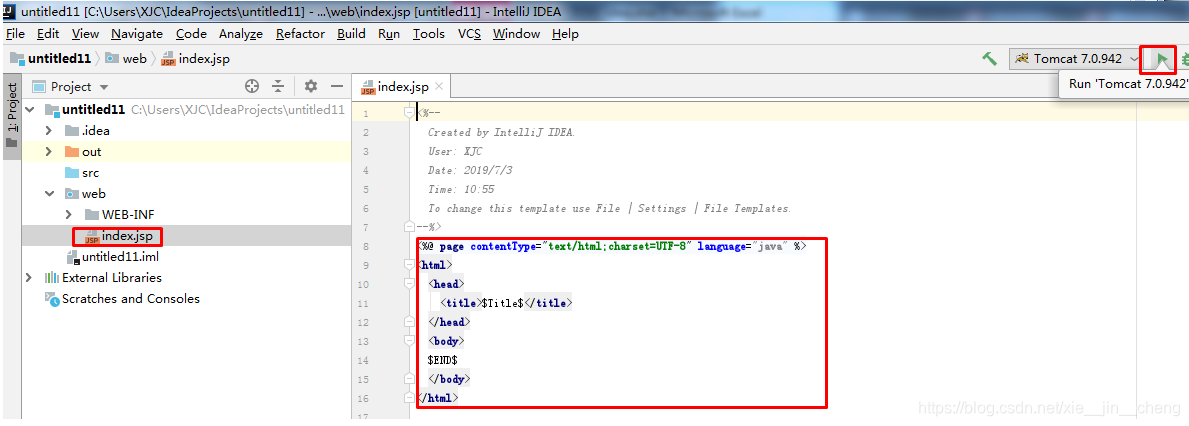Open the Refactor menu
The image size is (1189, 426).
pos(300,33)
